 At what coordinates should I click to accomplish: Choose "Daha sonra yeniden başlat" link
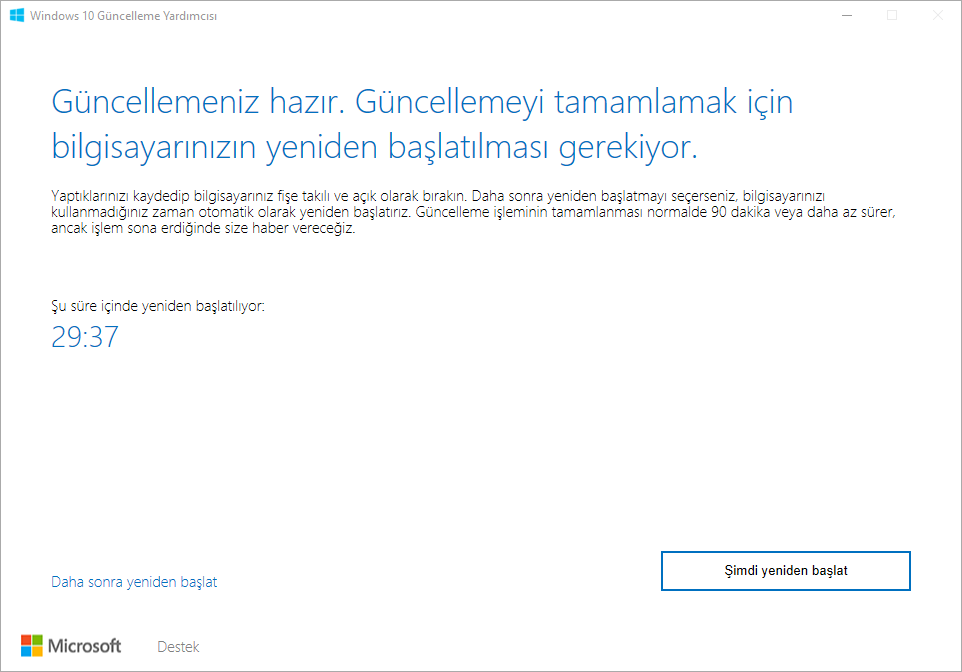click(x=134, y=582)
